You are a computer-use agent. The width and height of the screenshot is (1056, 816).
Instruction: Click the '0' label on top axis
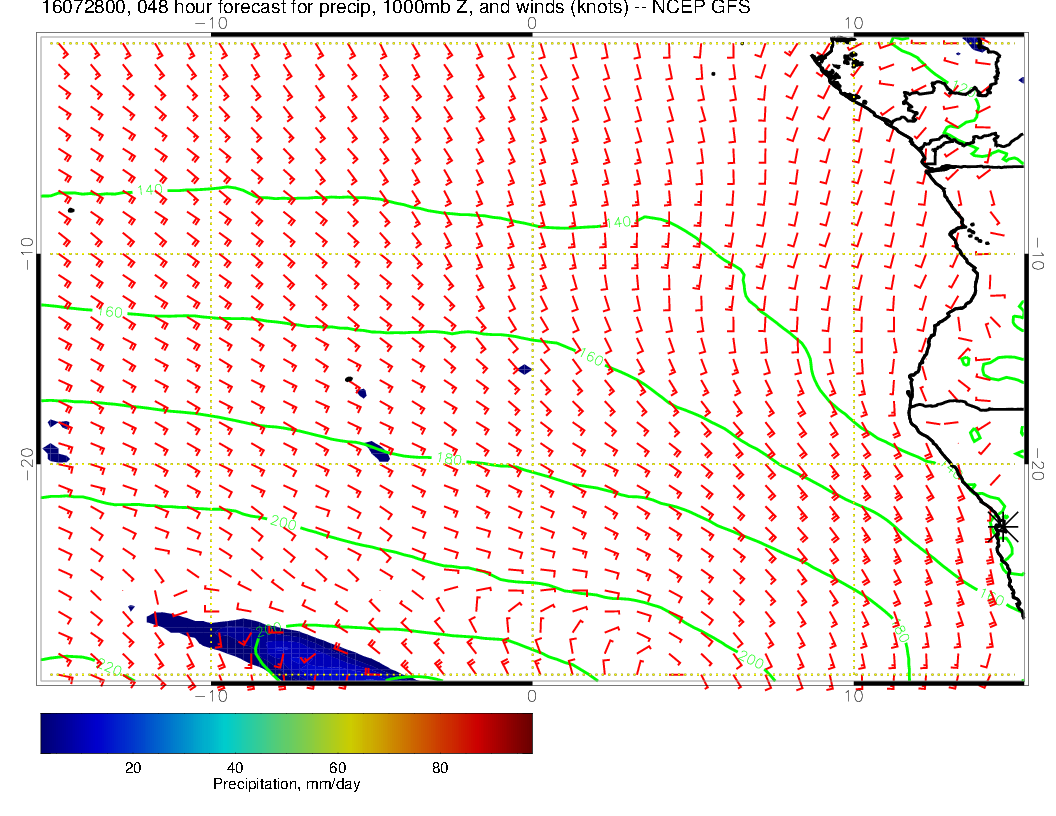pos(532,23)
